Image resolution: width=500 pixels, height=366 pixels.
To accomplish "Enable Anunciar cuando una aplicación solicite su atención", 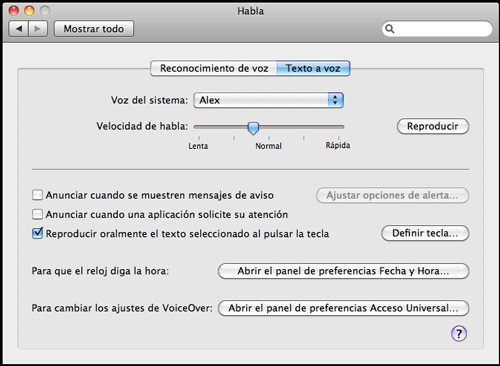I will click(37, 214).
